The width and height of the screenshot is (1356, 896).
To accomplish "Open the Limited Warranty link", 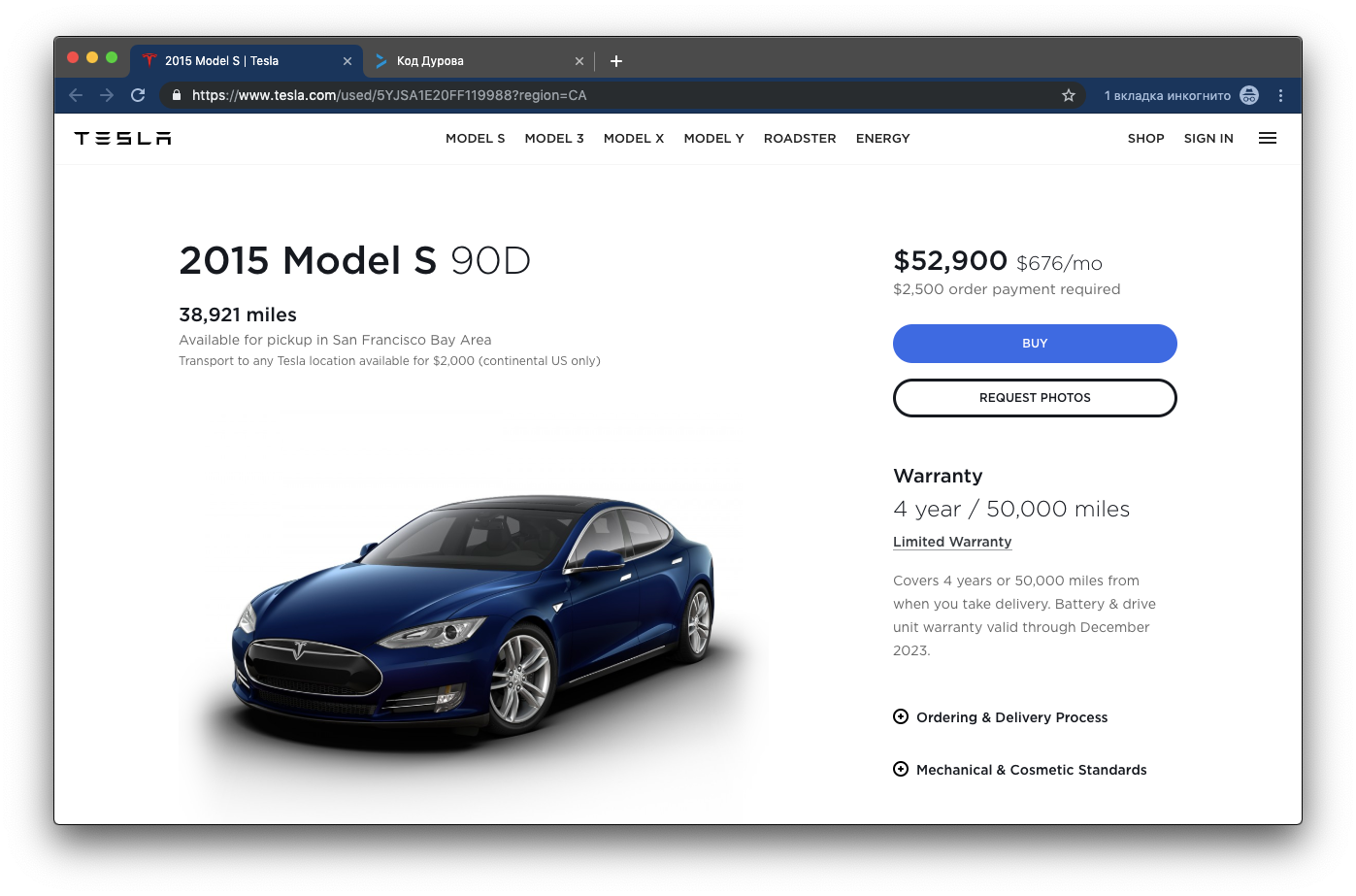I will click(952, 542).
